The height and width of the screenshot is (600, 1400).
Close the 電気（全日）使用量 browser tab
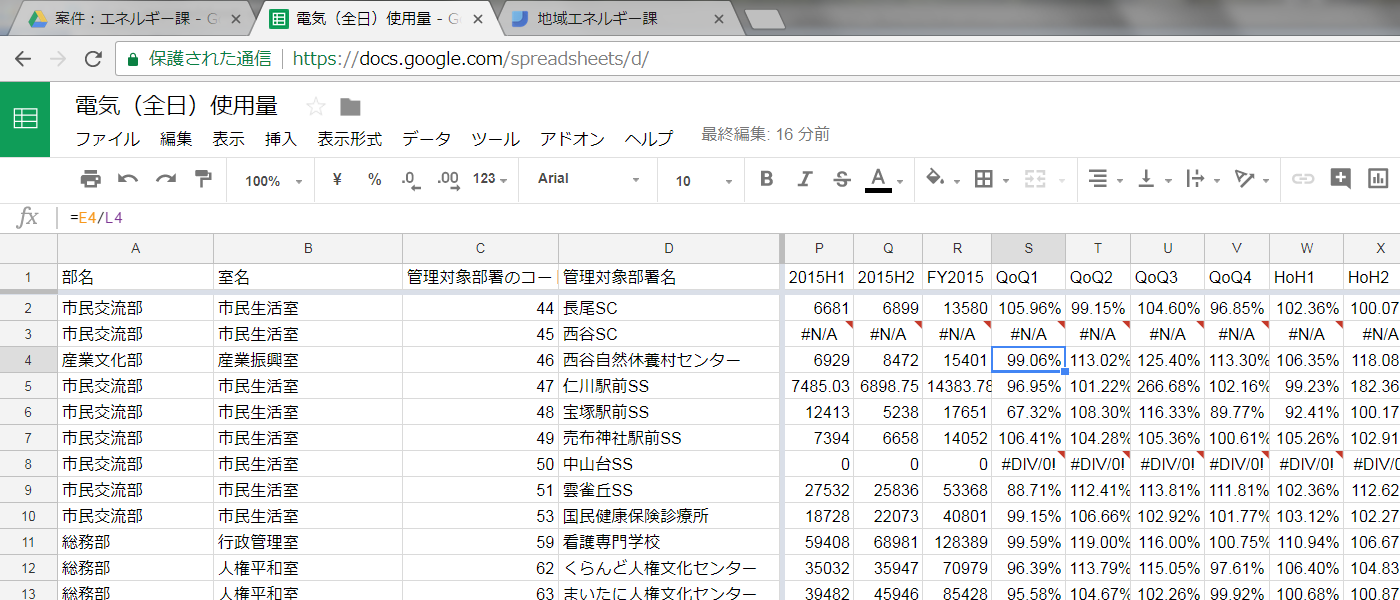479,19
